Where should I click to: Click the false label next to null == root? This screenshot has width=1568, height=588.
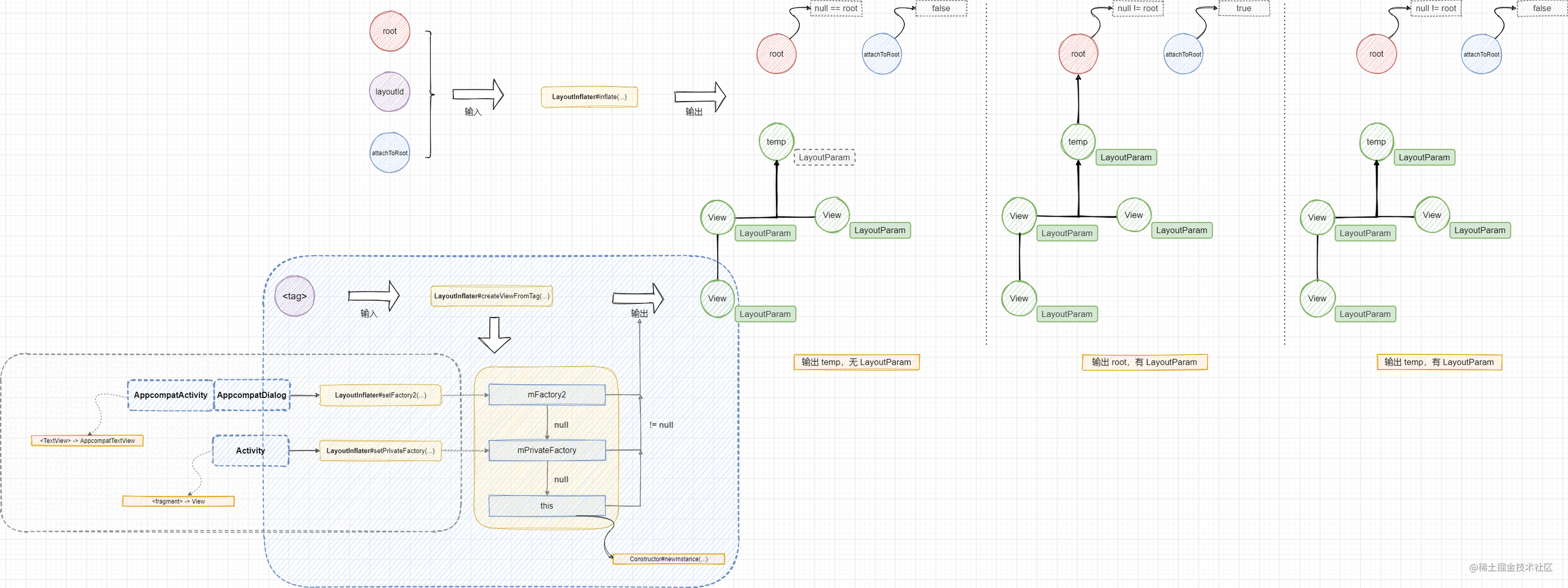tap(941, 8)
